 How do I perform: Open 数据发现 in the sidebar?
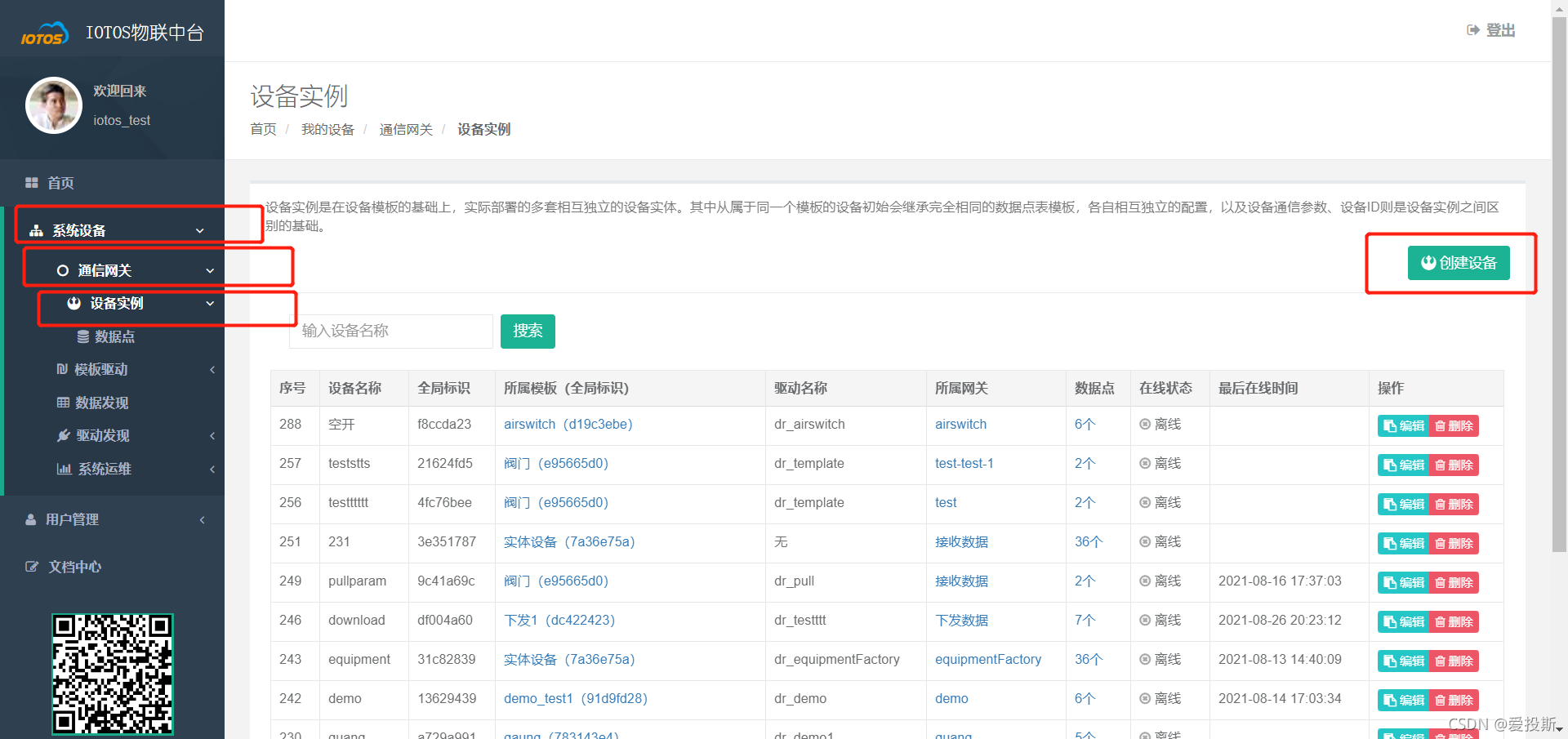tap(101, 403)
